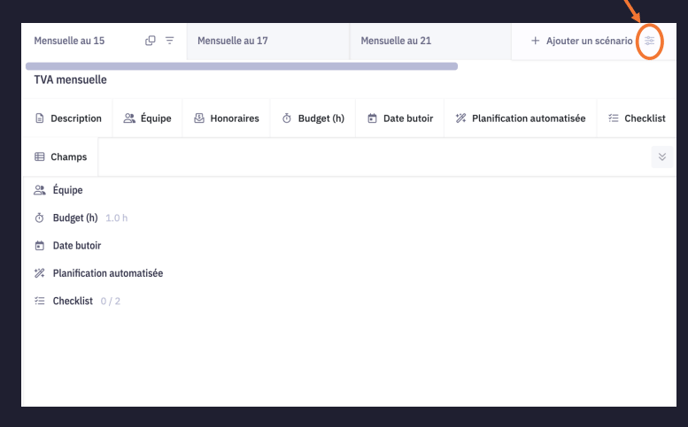Collapse sections with the double chevron button
This screenshot has height=427, width=688.
[x=661, y=157]
